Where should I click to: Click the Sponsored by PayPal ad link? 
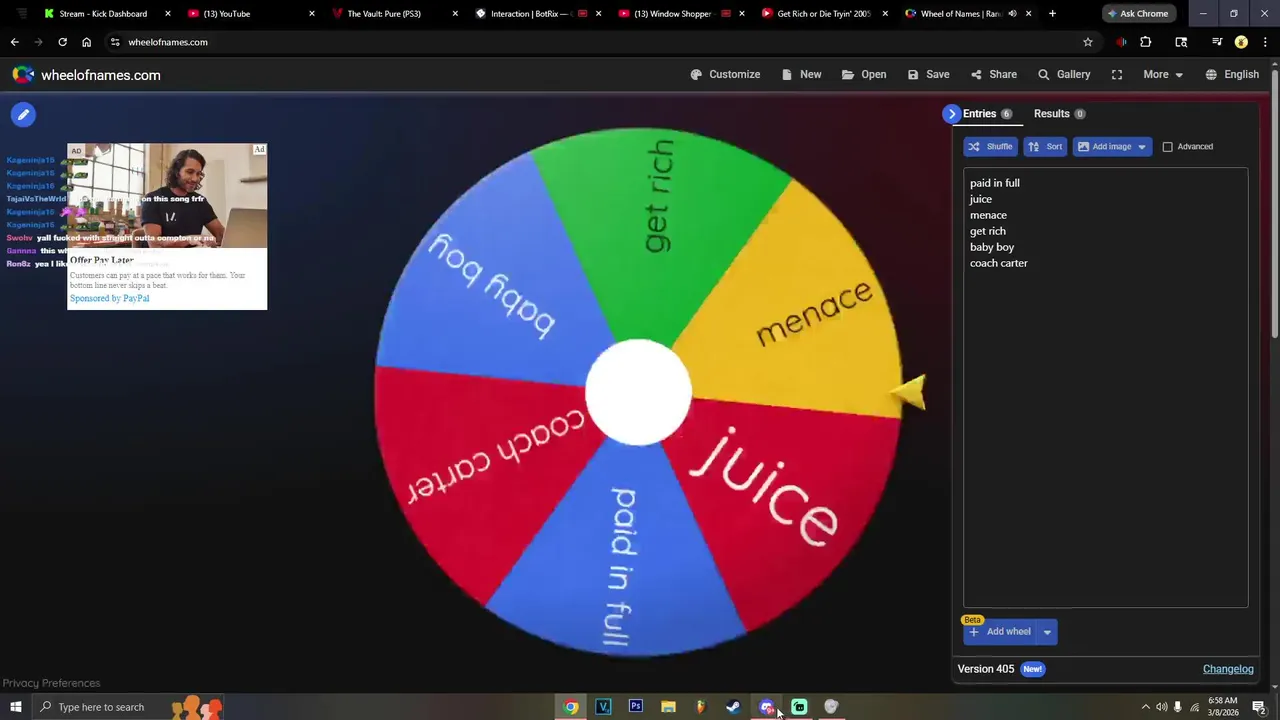(109, 298)
